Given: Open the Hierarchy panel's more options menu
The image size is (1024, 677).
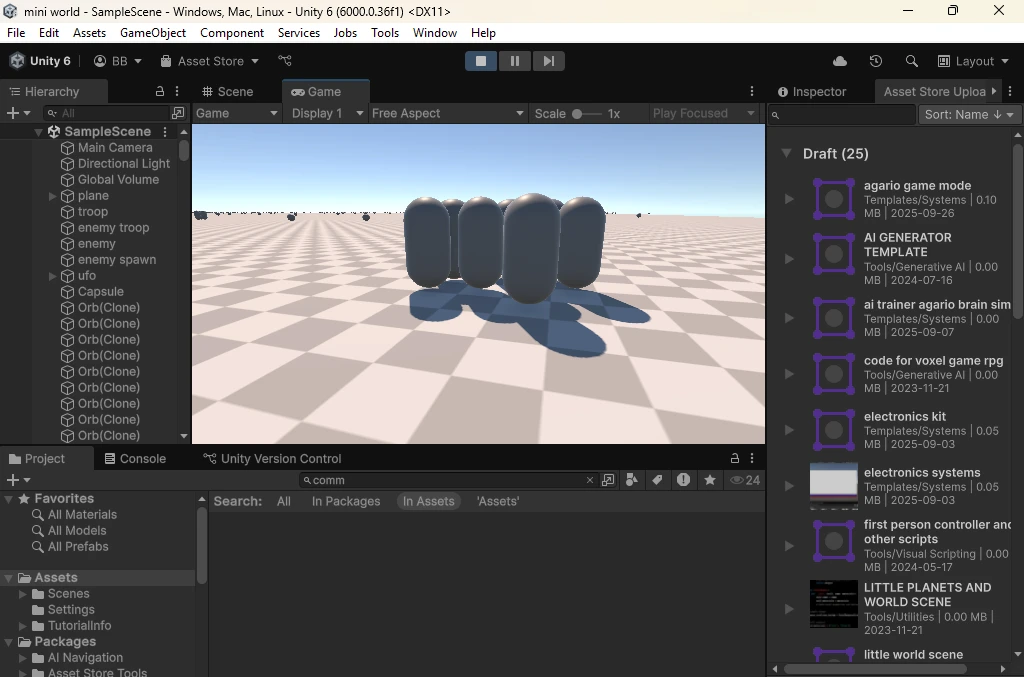Looking at the screenshot, I should (177, 91).
